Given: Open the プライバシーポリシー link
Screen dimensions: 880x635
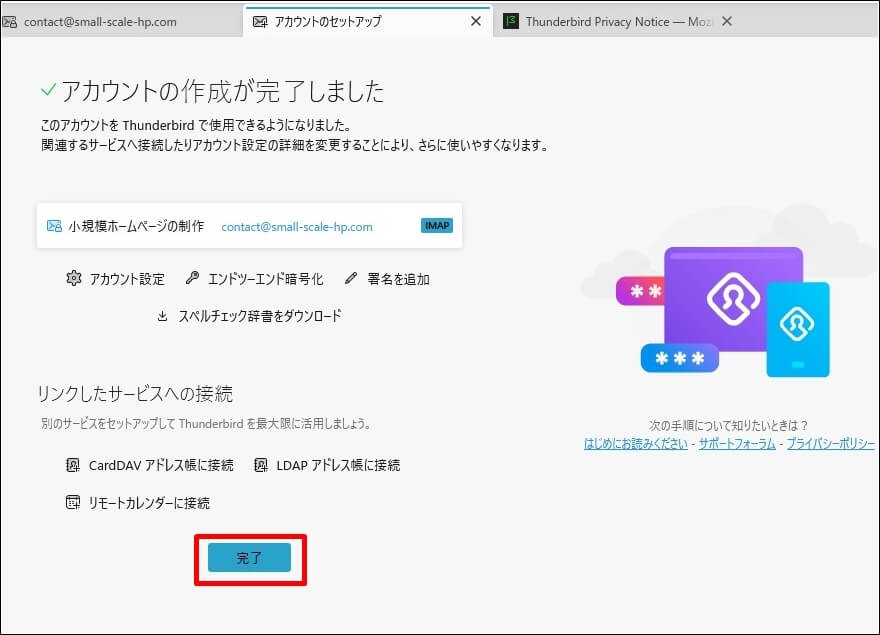Looking at the screenshot, I should click(x=831, y=444).
